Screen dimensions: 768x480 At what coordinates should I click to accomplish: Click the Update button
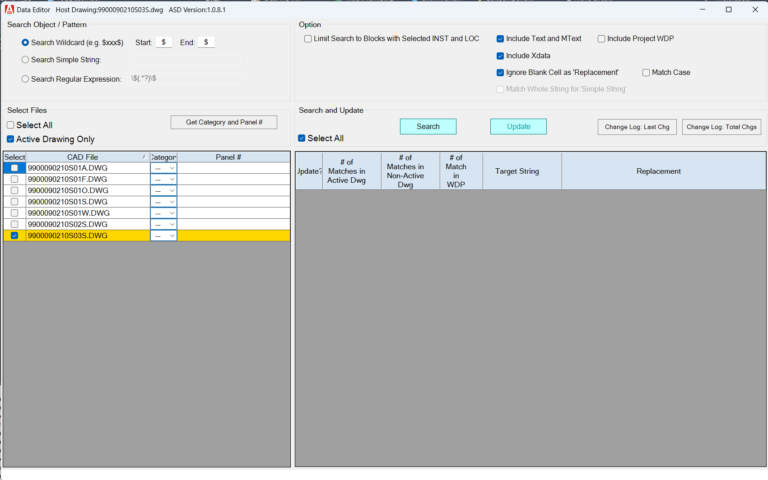(x=518, y=127)
